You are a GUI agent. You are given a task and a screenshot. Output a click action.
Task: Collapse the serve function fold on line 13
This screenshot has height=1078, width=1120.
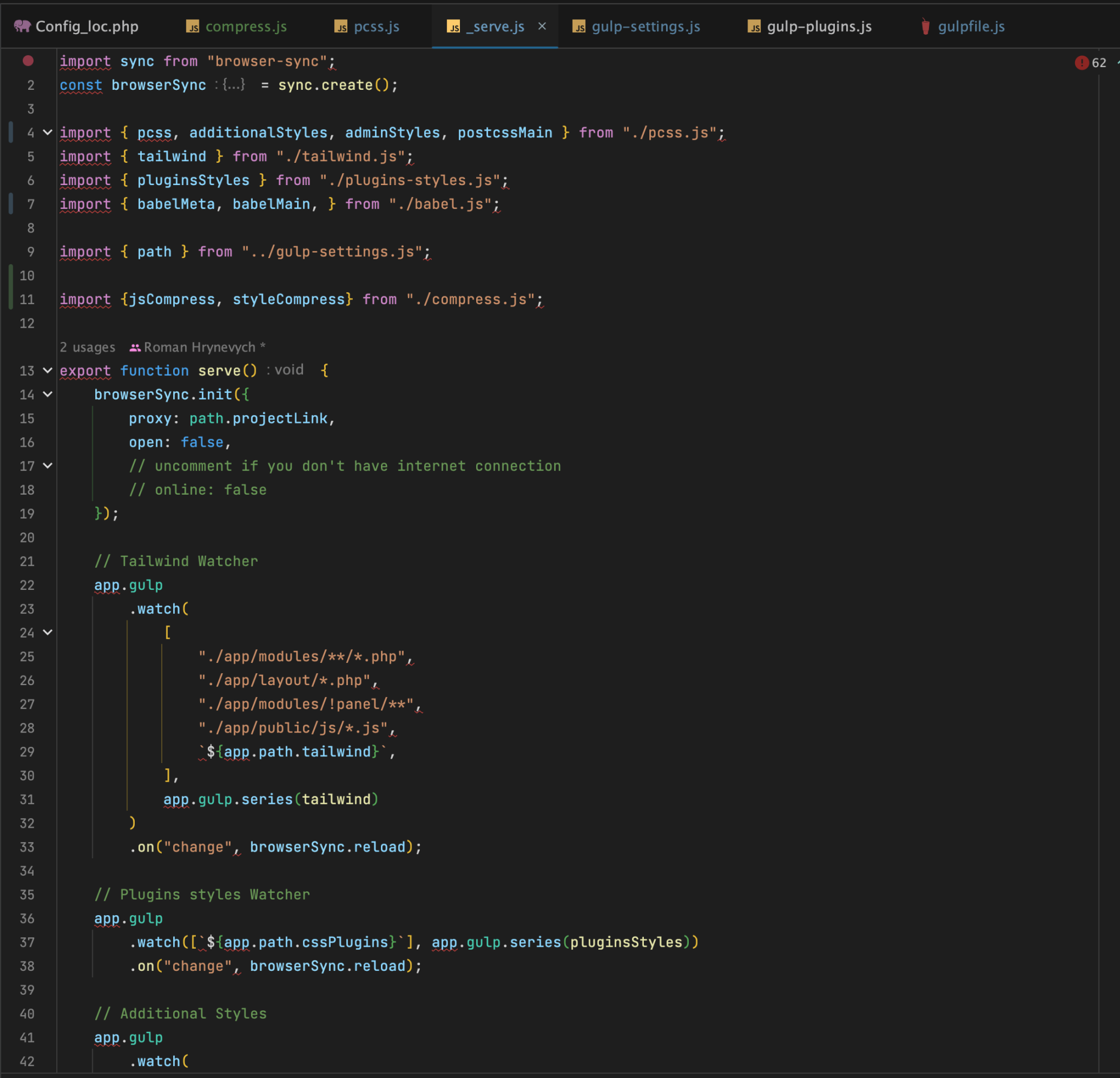(48, 371)
